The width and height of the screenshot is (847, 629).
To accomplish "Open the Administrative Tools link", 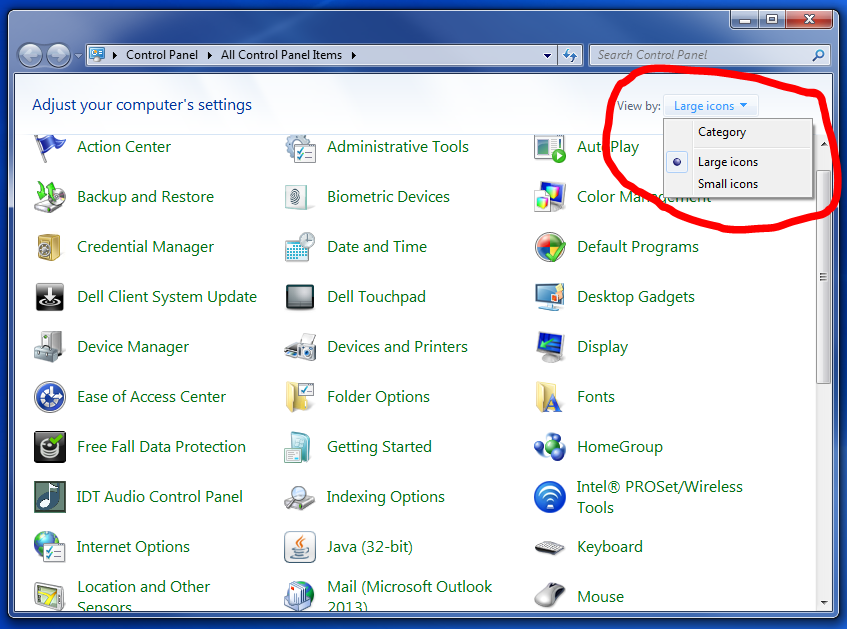I will pyautogui.click(x=398, y=146).
